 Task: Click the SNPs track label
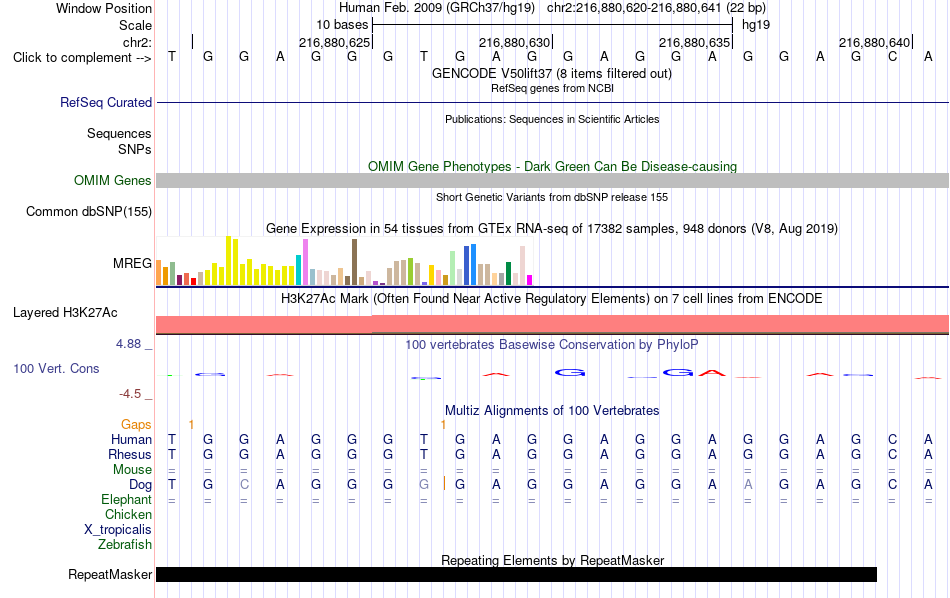click(135, 149)
